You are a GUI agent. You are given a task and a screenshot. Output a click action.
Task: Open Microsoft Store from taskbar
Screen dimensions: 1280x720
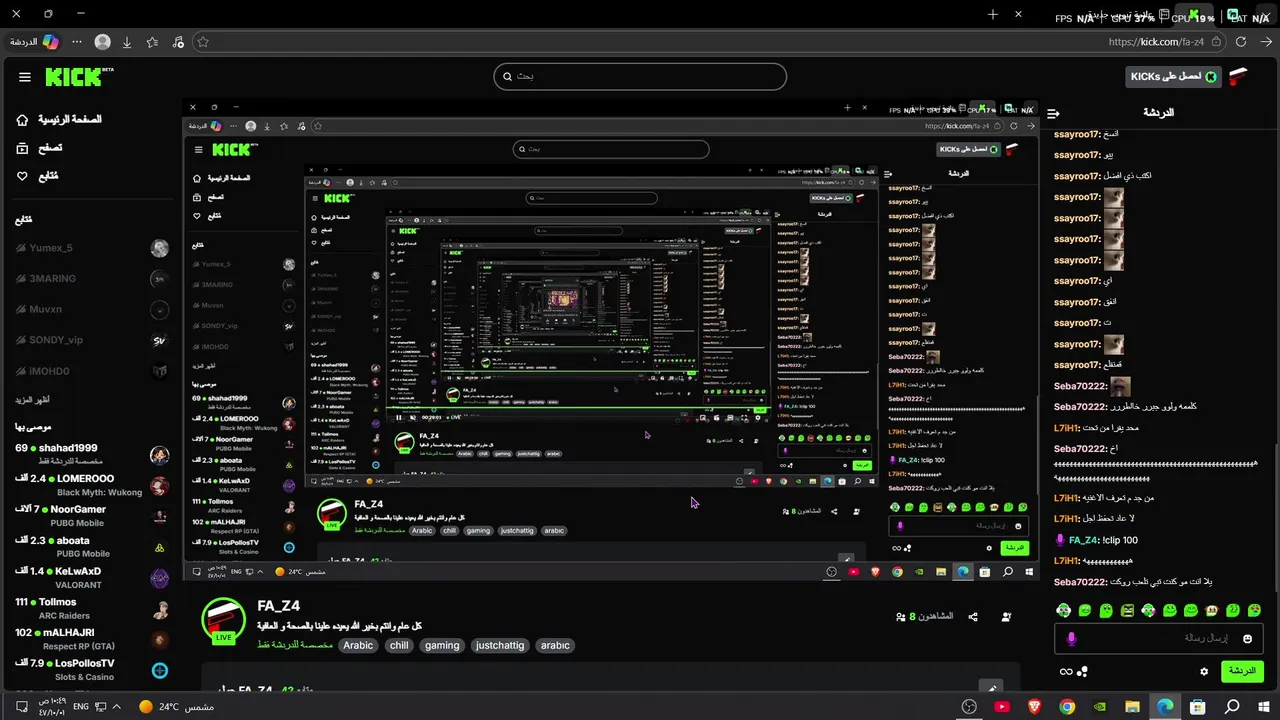tap(1199, 707)
